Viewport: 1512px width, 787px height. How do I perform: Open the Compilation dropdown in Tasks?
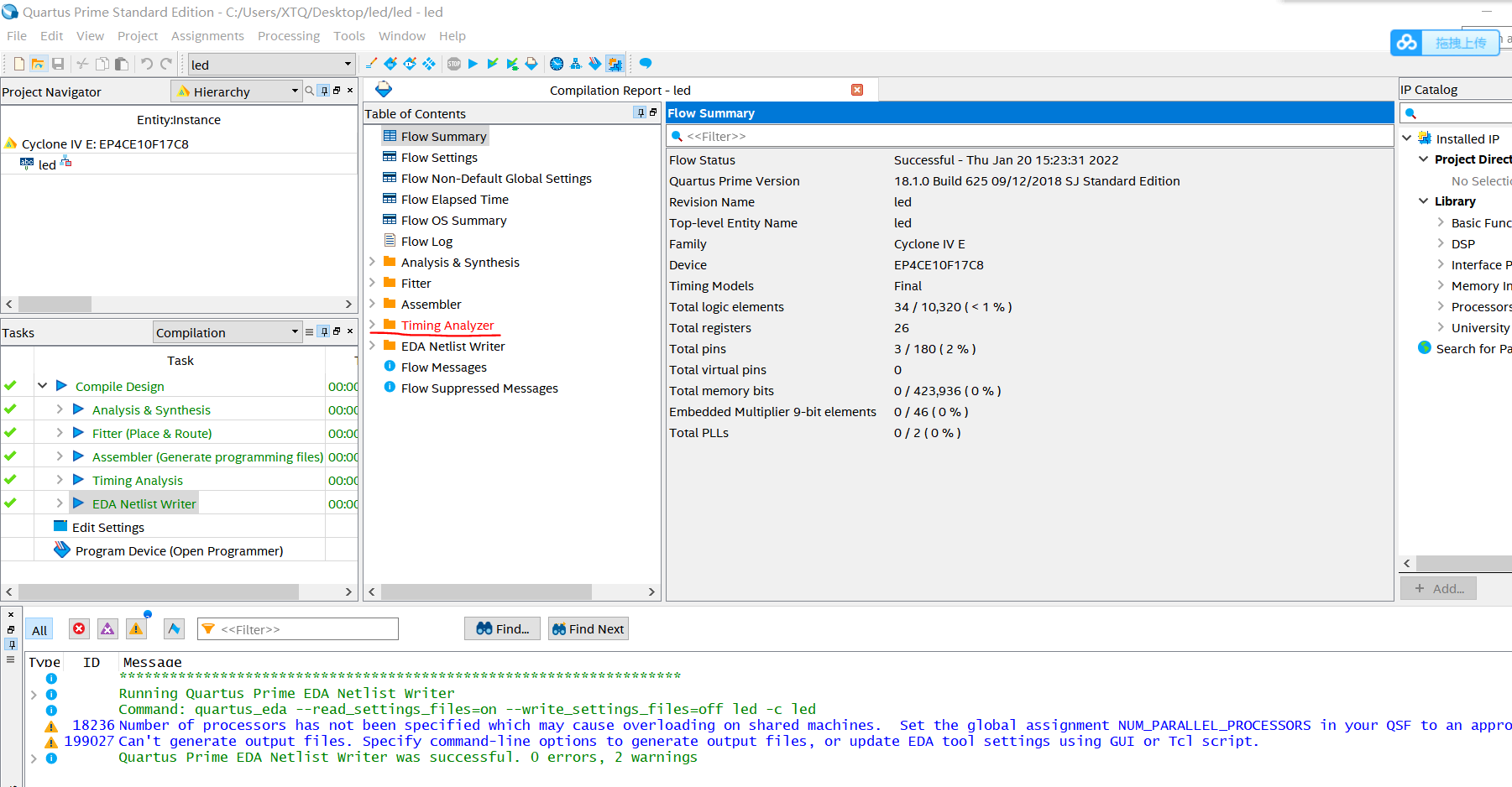click(x=228, y=332)
